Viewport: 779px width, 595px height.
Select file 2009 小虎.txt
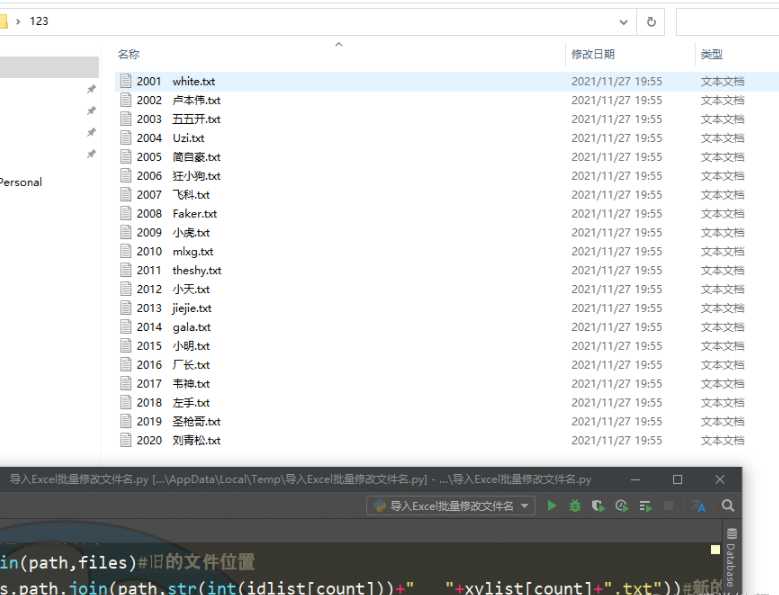(173, 232)
